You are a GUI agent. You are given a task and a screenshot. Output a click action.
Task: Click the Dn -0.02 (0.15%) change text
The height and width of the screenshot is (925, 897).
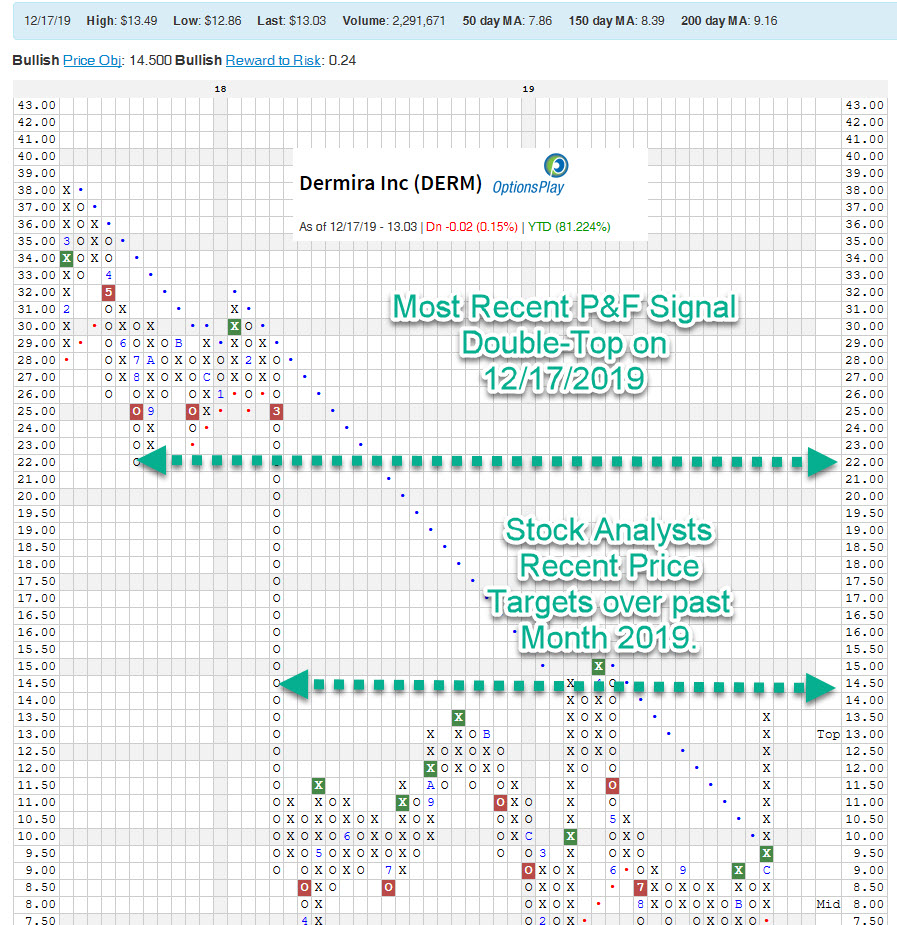click(472, 227)
